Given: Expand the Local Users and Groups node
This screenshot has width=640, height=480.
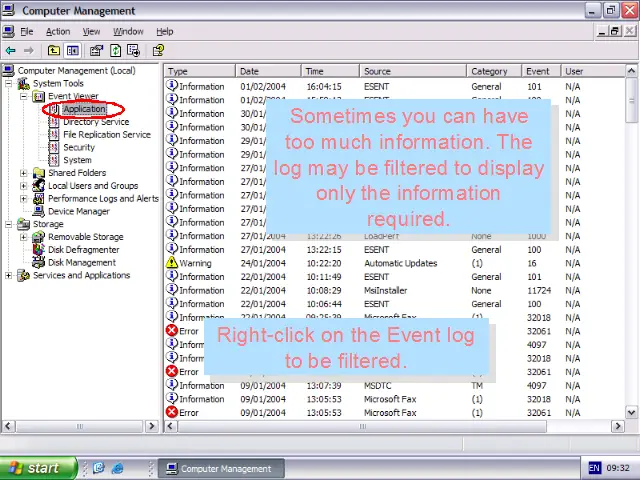Looking at the screenshot, I should (x=24, y=186).
